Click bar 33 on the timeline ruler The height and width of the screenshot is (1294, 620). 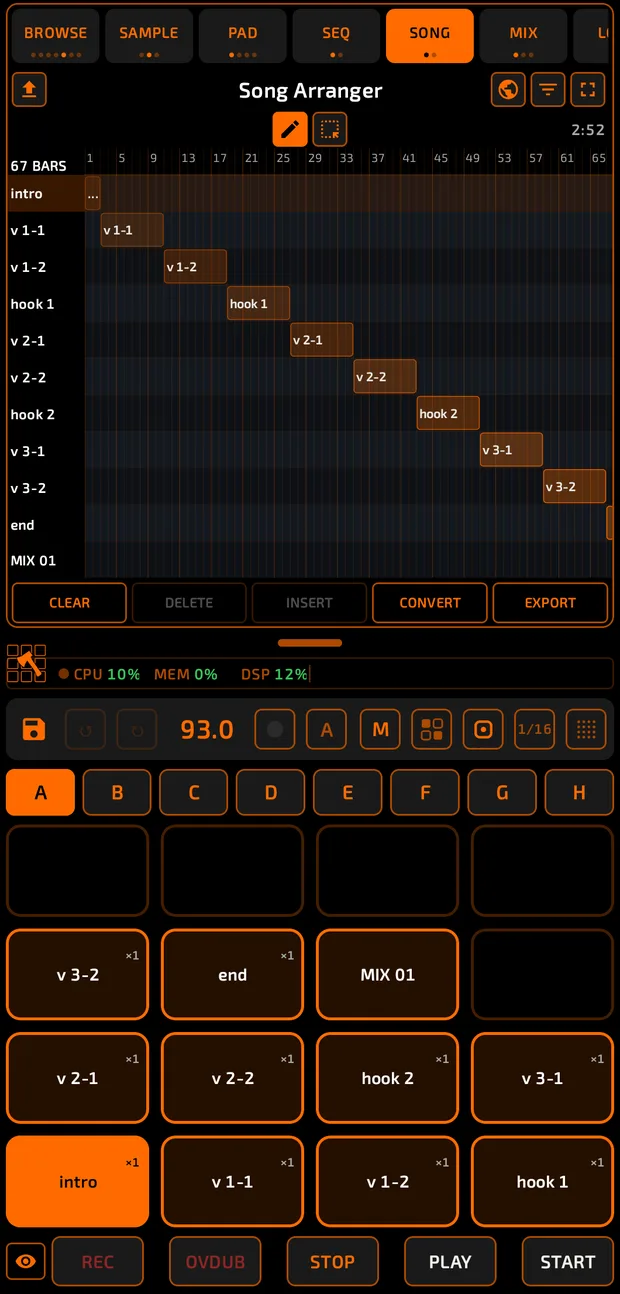[x=346, y=158]
